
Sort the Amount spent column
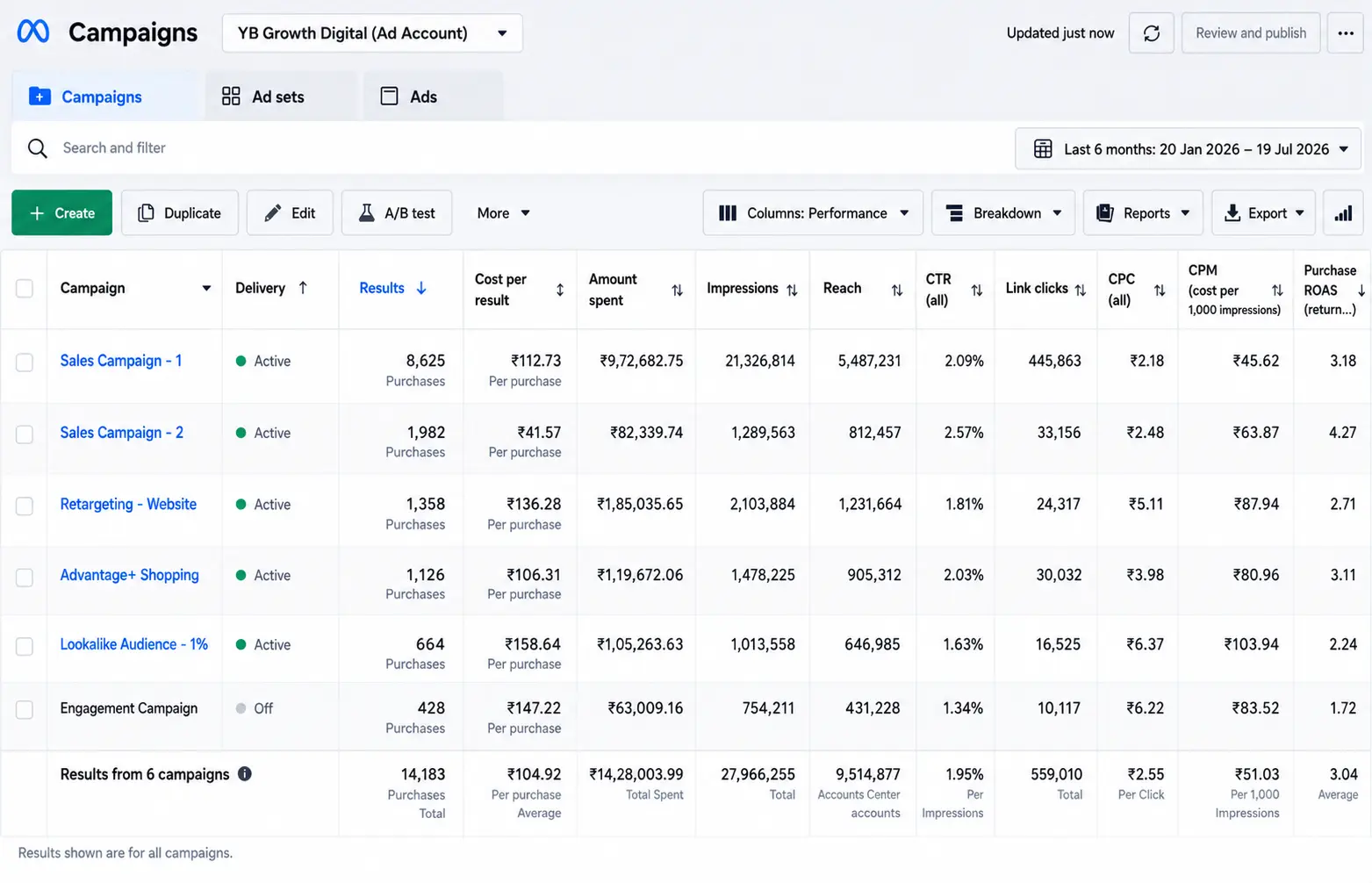(677, 290)
